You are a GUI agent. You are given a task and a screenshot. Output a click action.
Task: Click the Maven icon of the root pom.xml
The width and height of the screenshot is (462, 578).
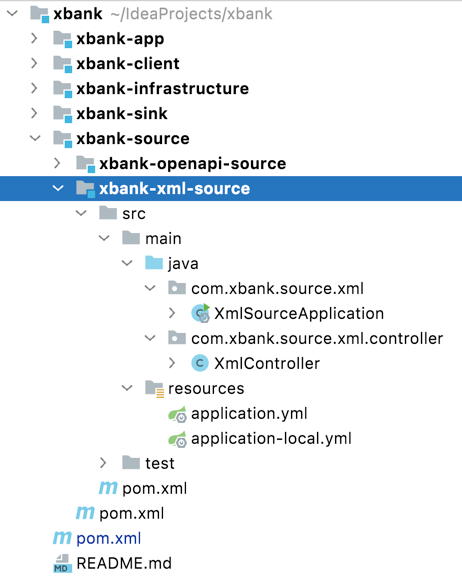(x=62, y=538)
